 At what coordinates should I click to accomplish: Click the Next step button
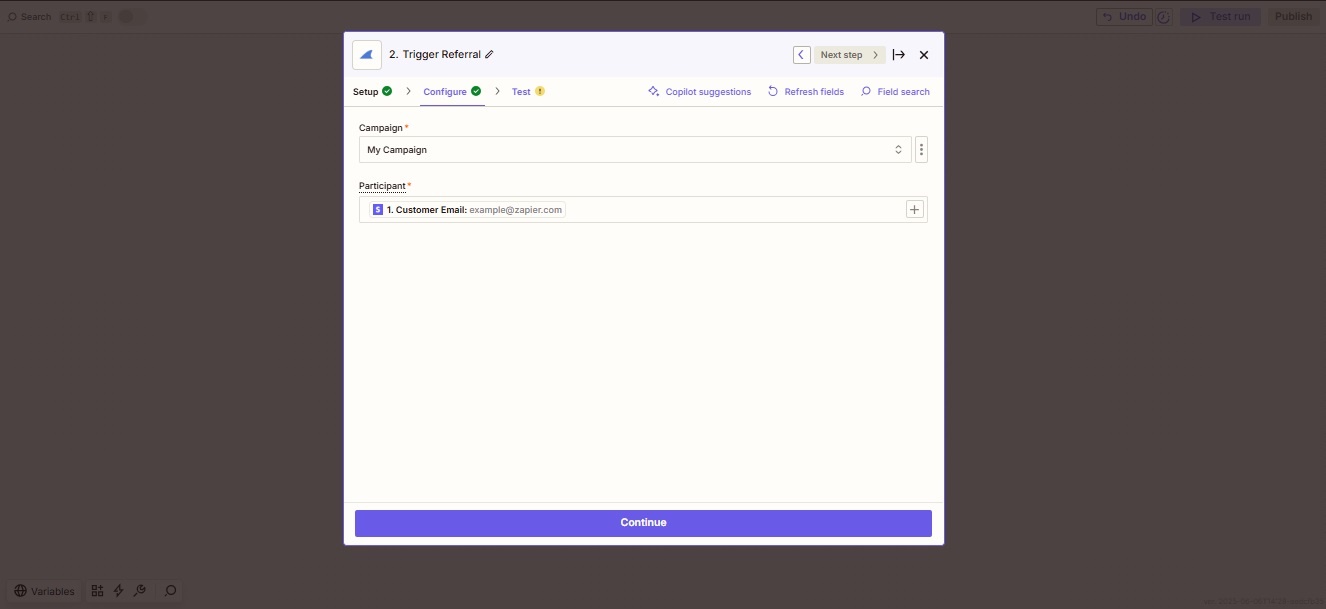[x=849, y=55]
